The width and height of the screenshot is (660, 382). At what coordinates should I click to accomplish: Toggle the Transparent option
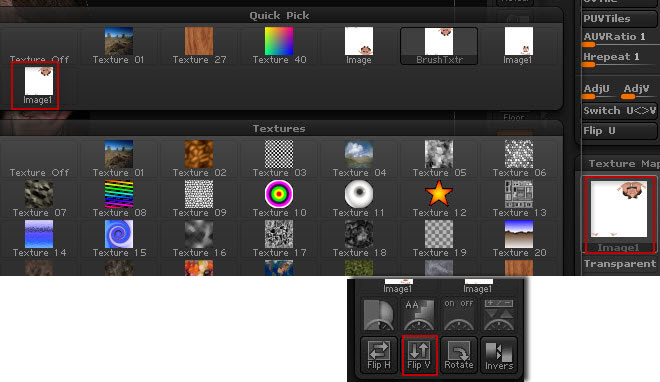tap(620, 264)
